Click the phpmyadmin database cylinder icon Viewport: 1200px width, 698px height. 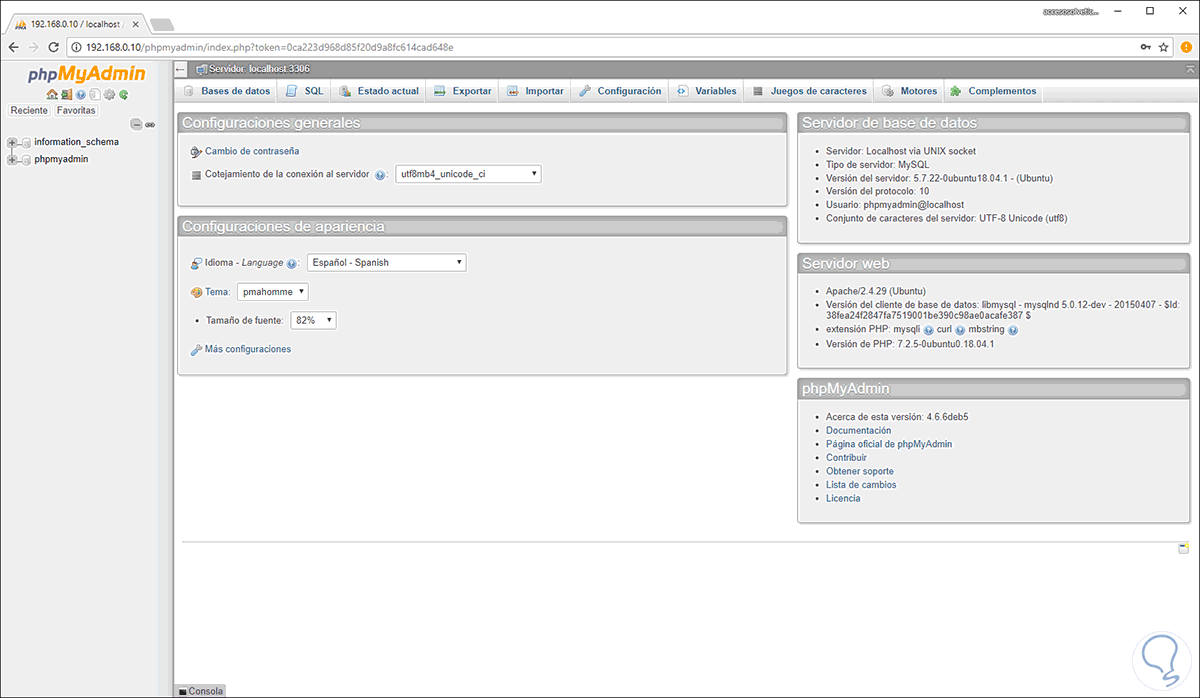coord(26,159)
